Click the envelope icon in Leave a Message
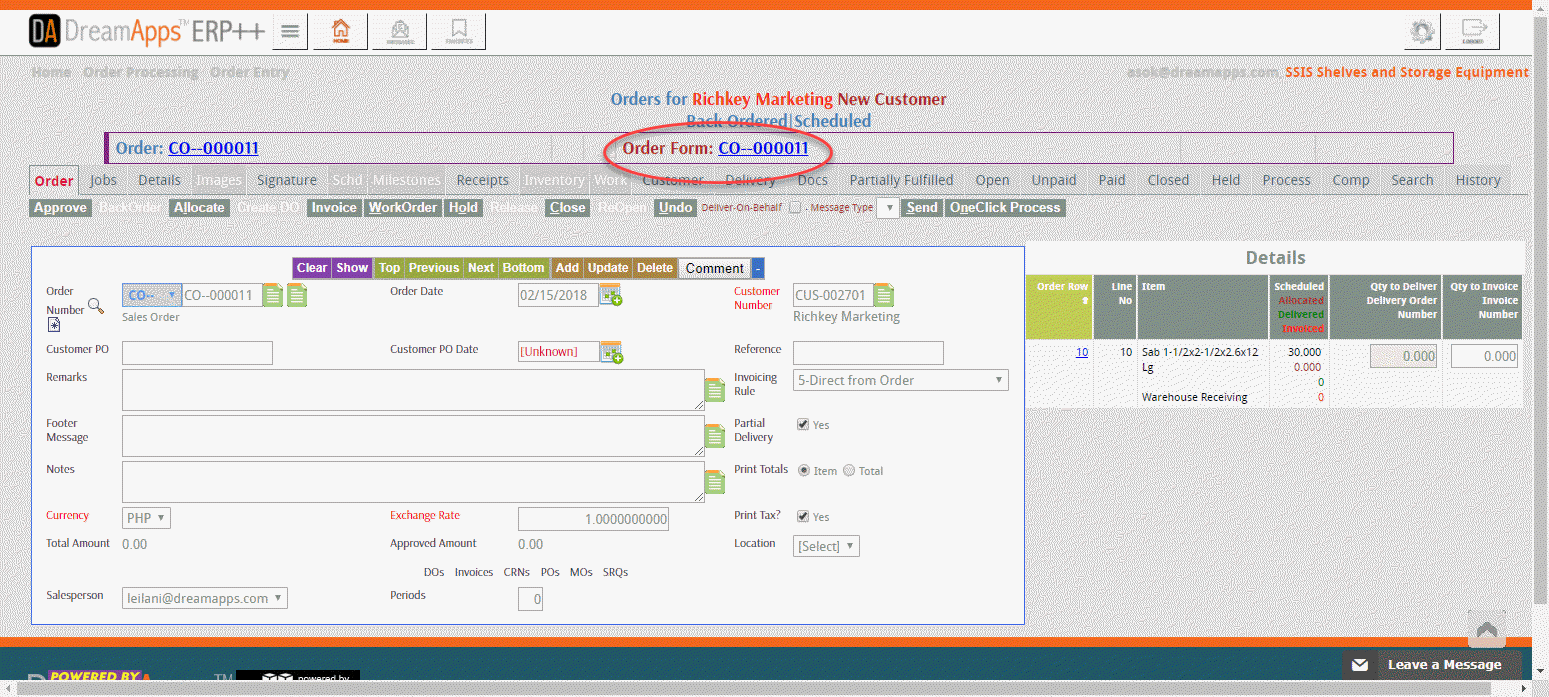 coord(1360,665)
